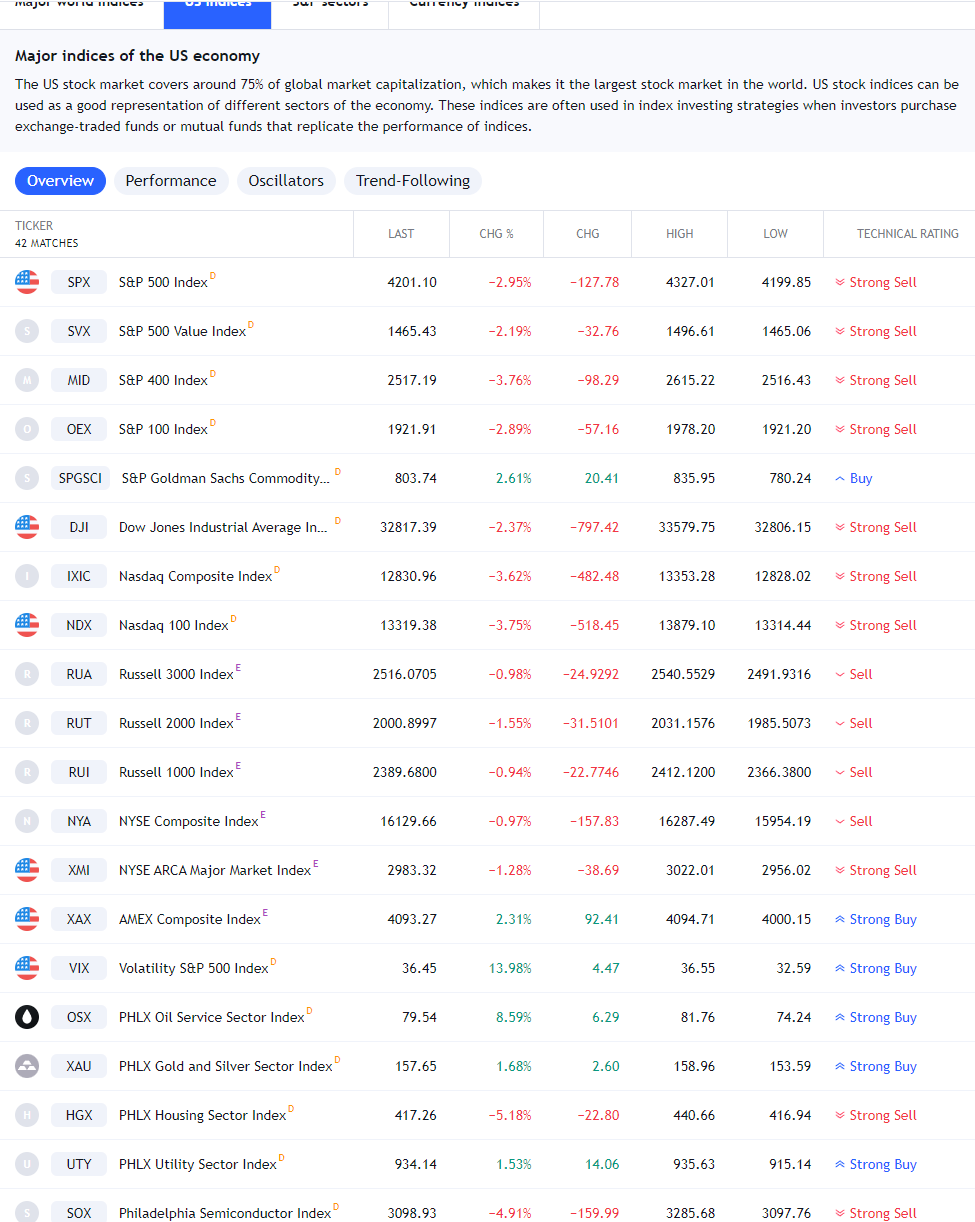Click Dow Jones Industrial Average name
This screenshot has height=1222, width=975.
223,528
